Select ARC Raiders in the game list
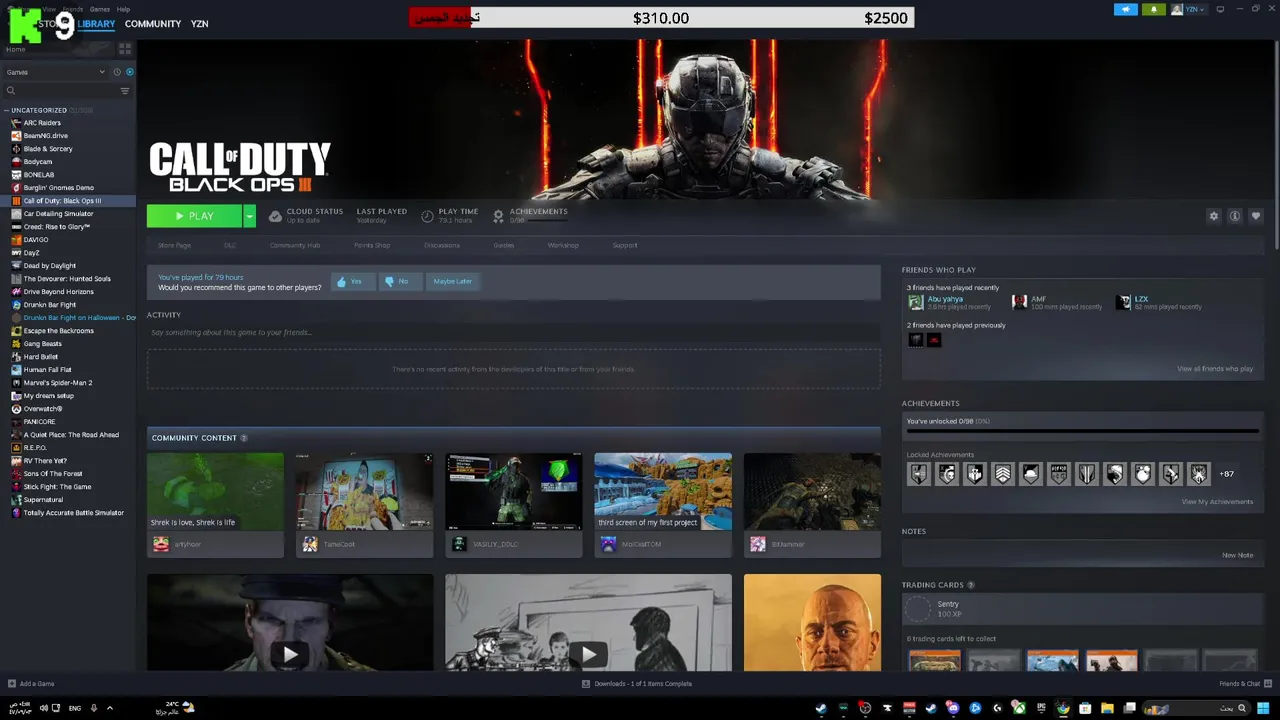The height and width of the screenshot is (720, 1280). (42, 123)
